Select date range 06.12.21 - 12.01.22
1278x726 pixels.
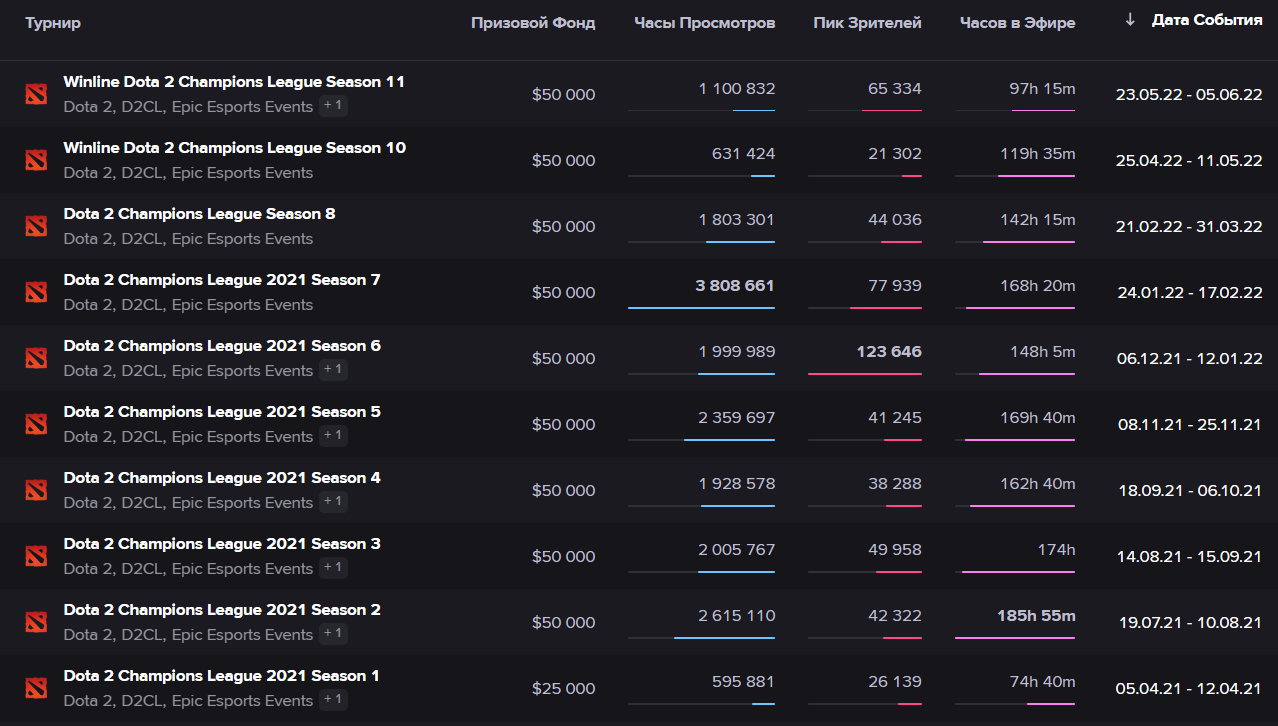coord(1189,358)
